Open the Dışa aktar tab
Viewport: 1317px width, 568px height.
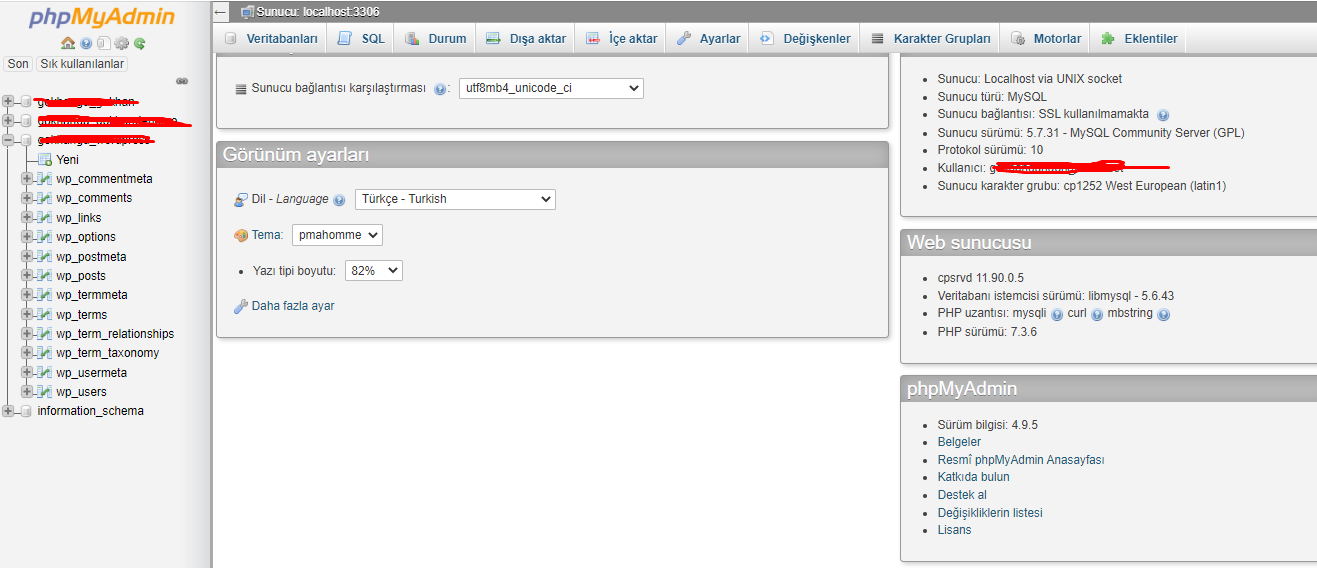pyautogui.click(x=525, y=39)
